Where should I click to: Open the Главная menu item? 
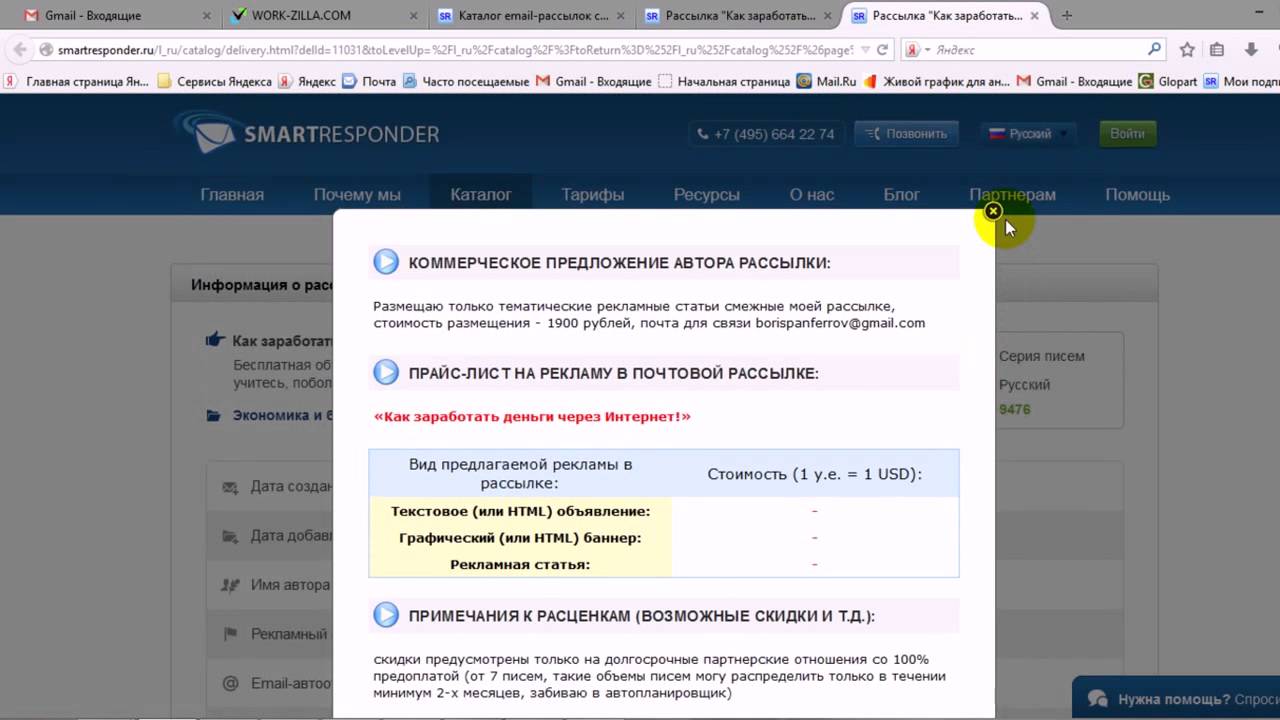point(232,195)
